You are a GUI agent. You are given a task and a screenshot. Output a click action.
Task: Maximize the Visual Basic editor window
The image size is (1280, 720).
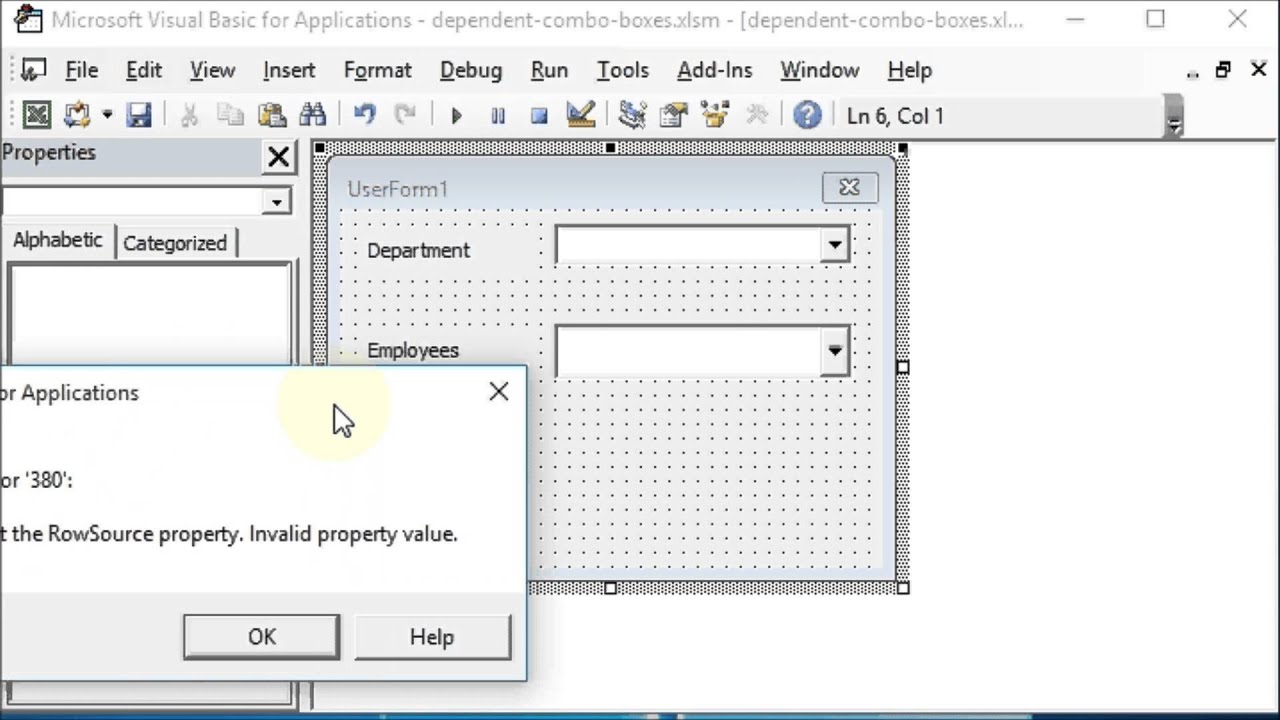(x=1155, y=19)
